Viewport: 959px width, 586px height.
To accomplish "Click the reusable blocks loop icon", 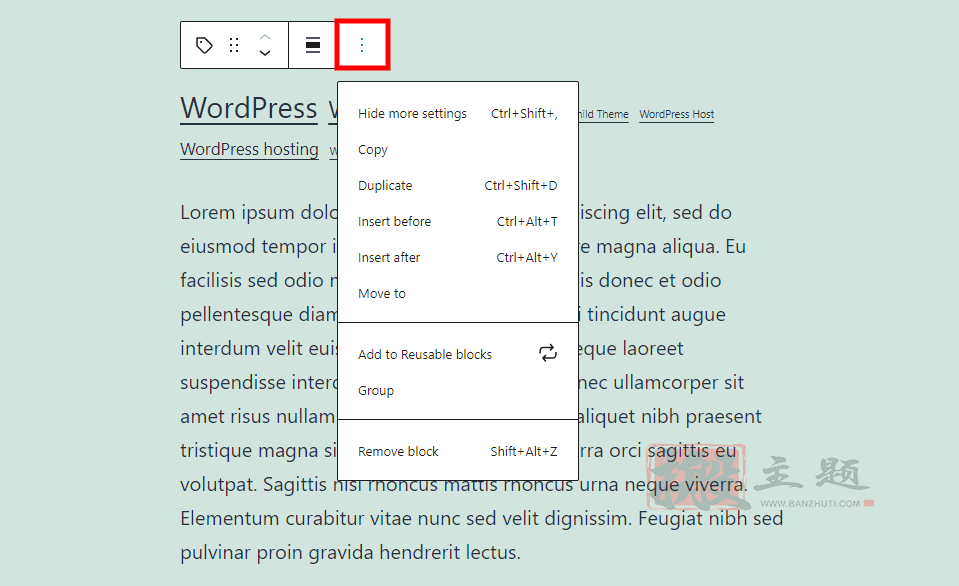I will pyautogui.click(x=547, y=353).
